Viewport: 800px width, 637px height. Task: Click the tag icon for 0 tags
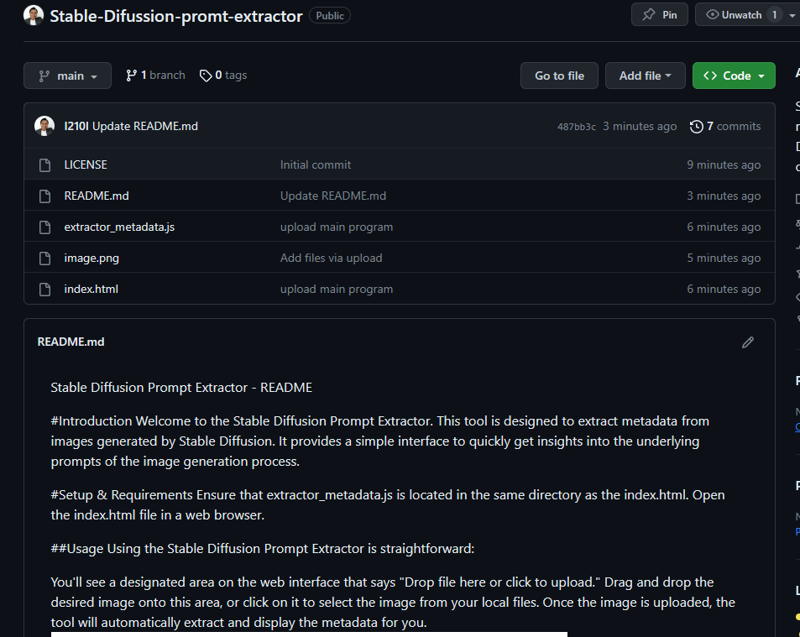(x=205, y=76)
